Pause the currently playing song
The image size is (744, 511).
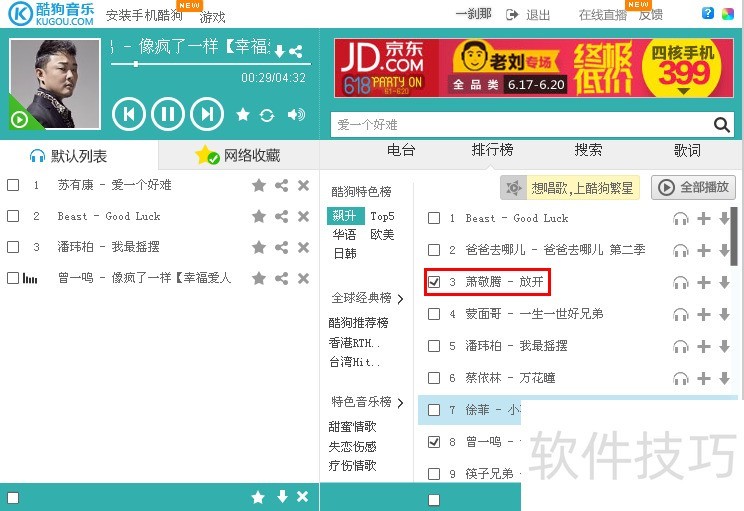coord(167,114)
